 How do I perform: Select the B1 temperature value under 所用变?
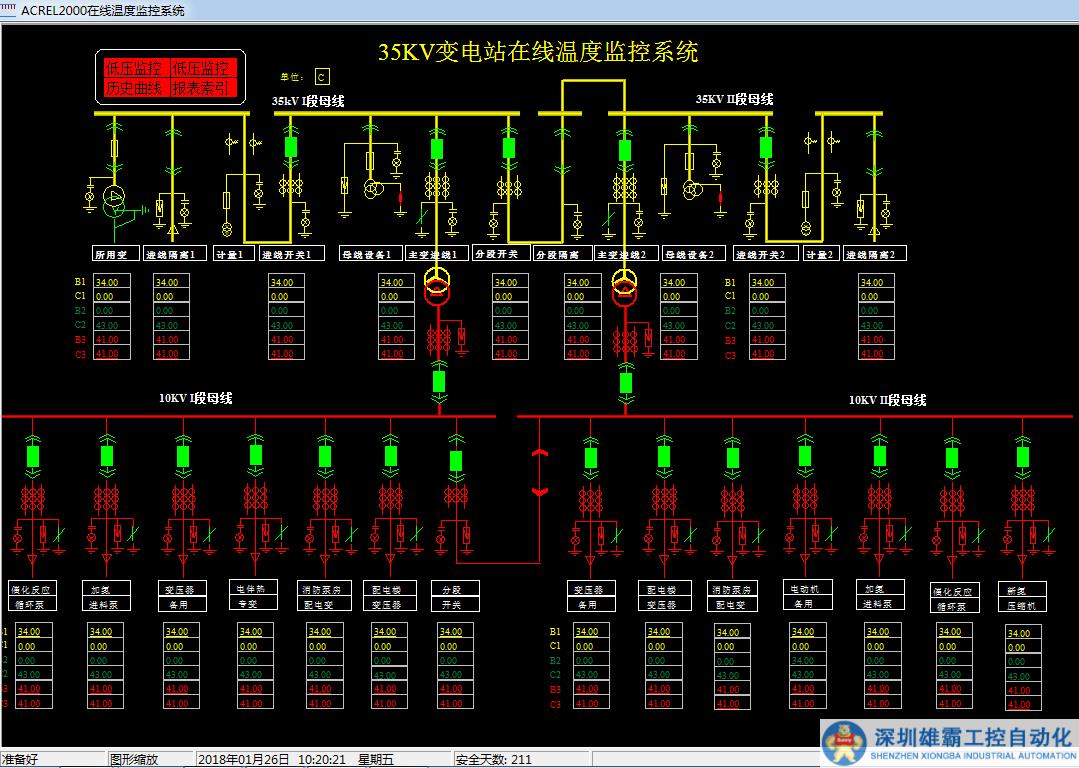[x=110, y=283]
